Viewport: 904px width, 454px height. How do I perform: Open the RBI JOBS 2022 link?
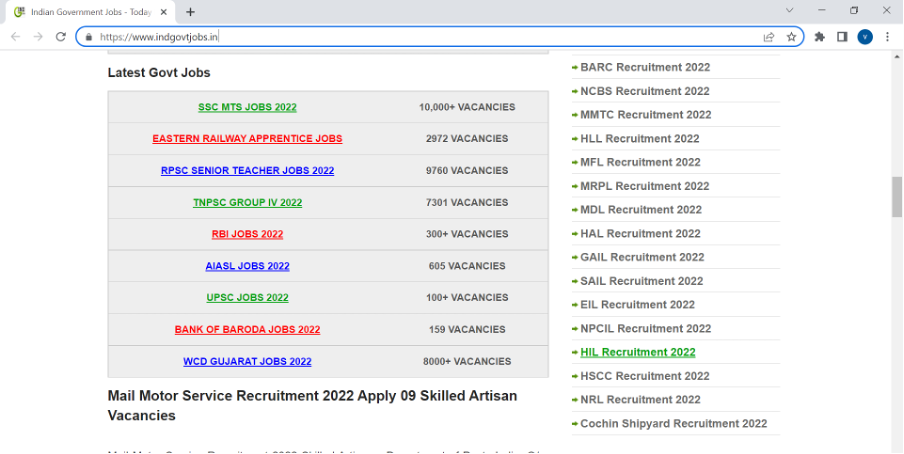click(247, 234)
